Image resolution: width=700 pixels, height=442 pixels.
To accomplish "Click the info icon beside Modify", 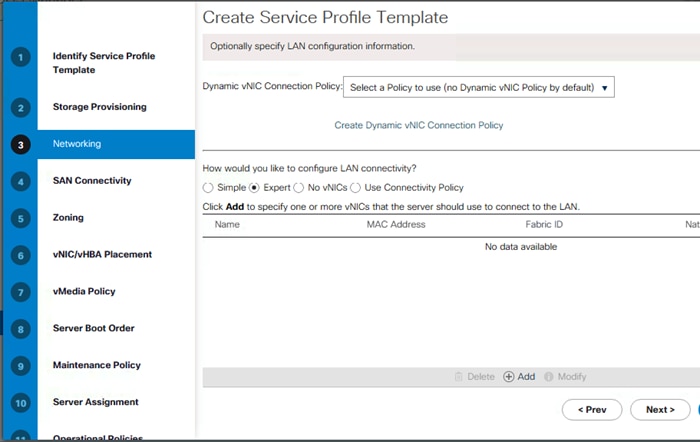I will [549, 377].
